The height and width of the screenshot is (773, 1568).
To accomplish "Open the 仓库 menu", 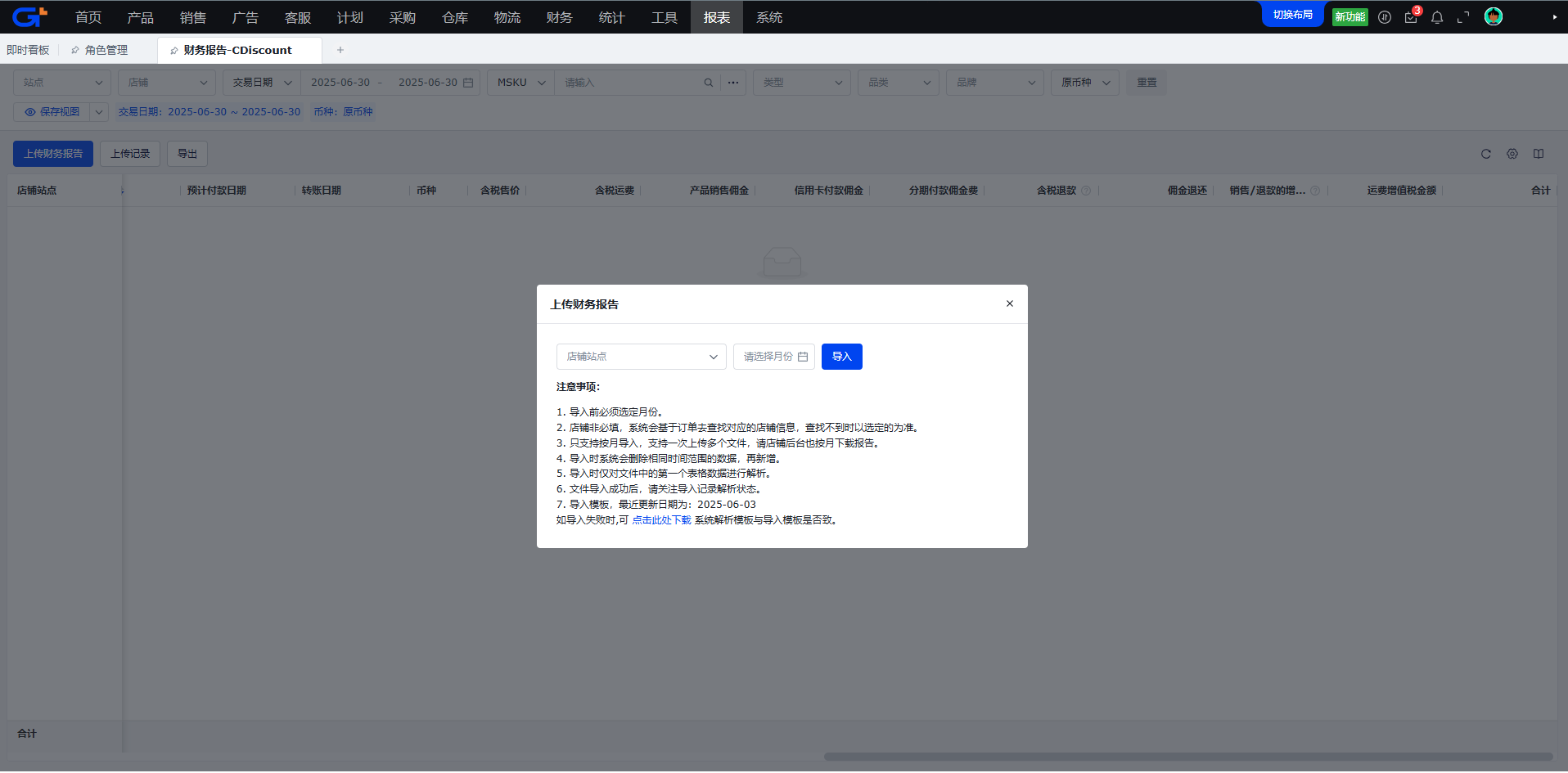I will pyautogui.click(x=455, y=17).
